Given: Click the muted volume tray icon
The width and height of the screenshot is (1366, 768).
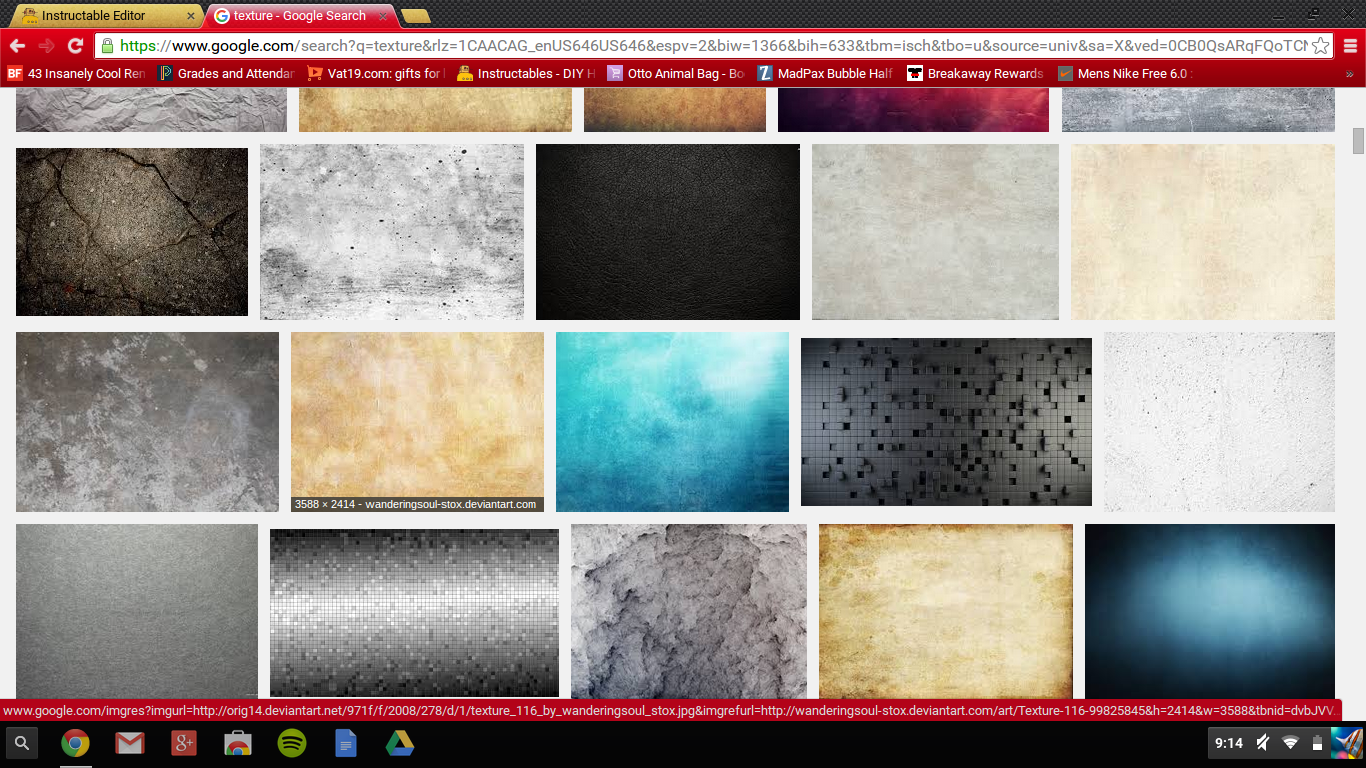Looking at the screenshot, I should (x=1263, y=743).
